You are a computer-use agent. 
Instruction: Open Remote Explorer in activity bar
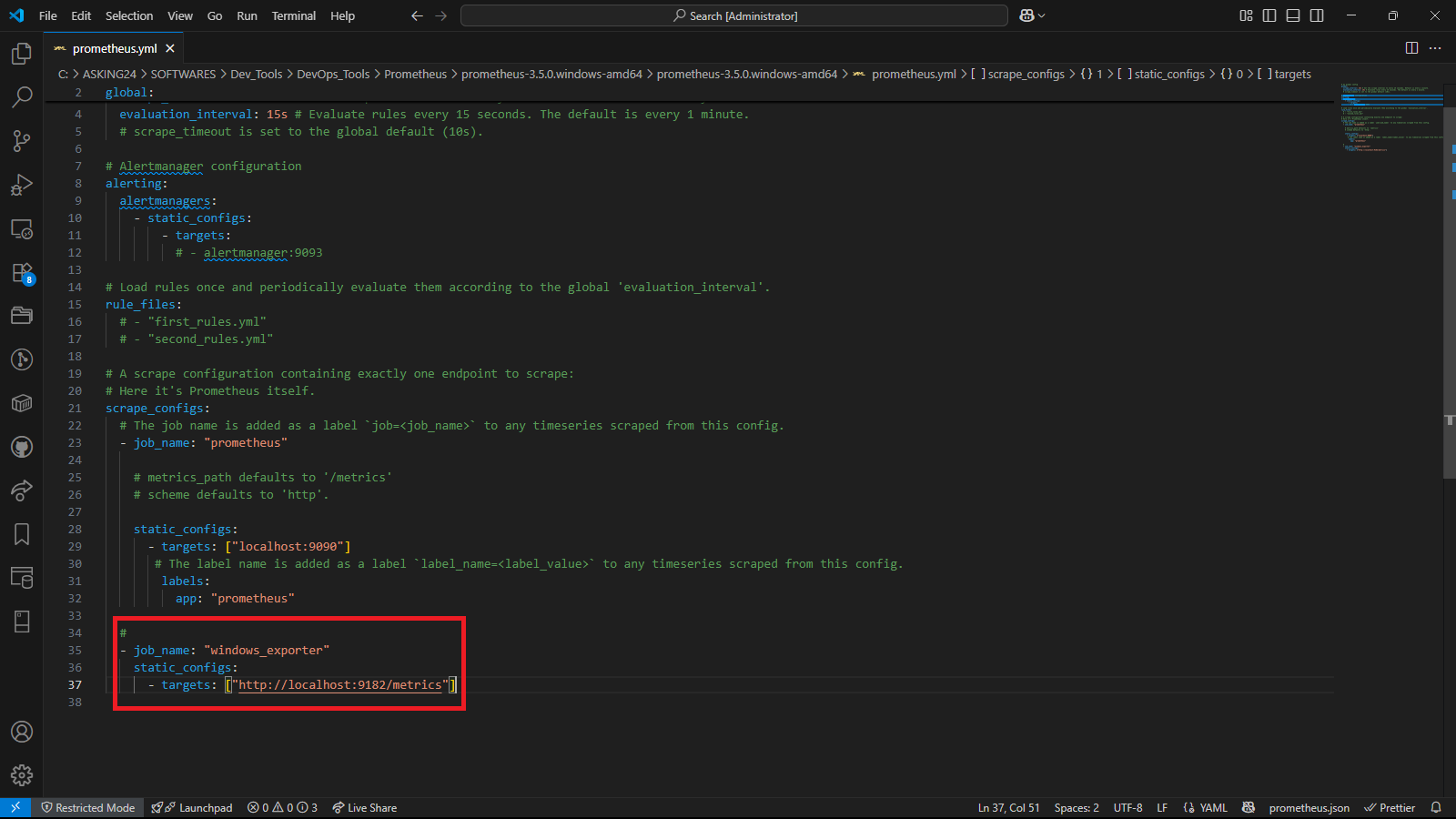(x=22, y=228)
